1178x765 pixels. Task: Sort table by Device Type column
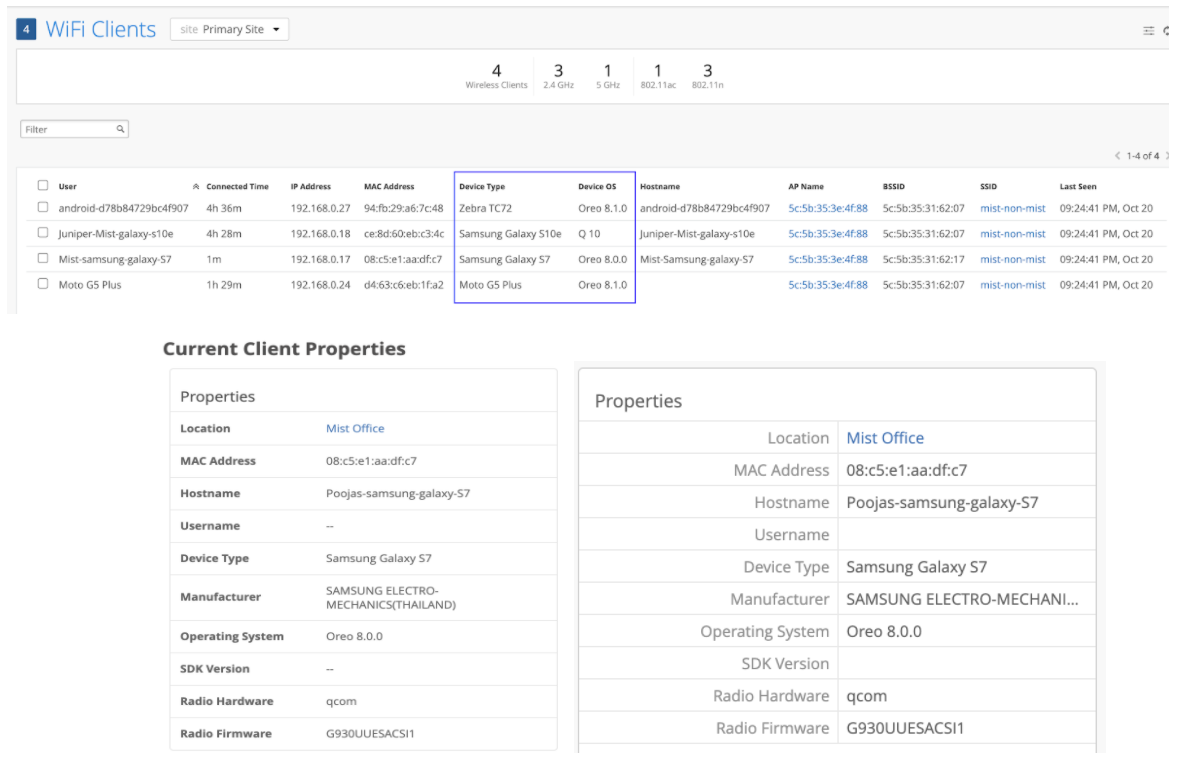[x=482, y=187]
